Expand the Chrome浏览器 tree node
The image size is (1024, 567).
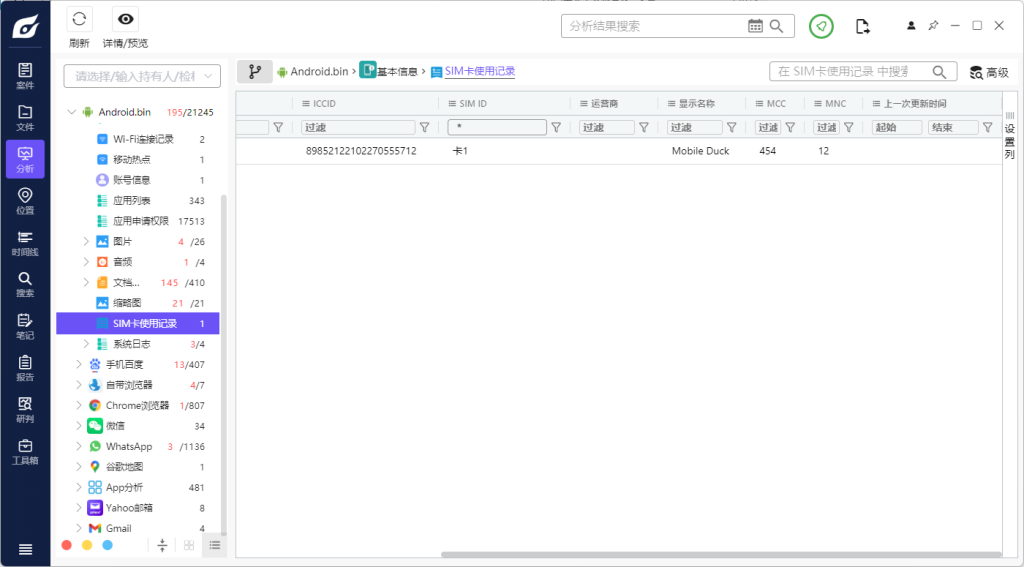pyautogui.click(x=79, y=406)
